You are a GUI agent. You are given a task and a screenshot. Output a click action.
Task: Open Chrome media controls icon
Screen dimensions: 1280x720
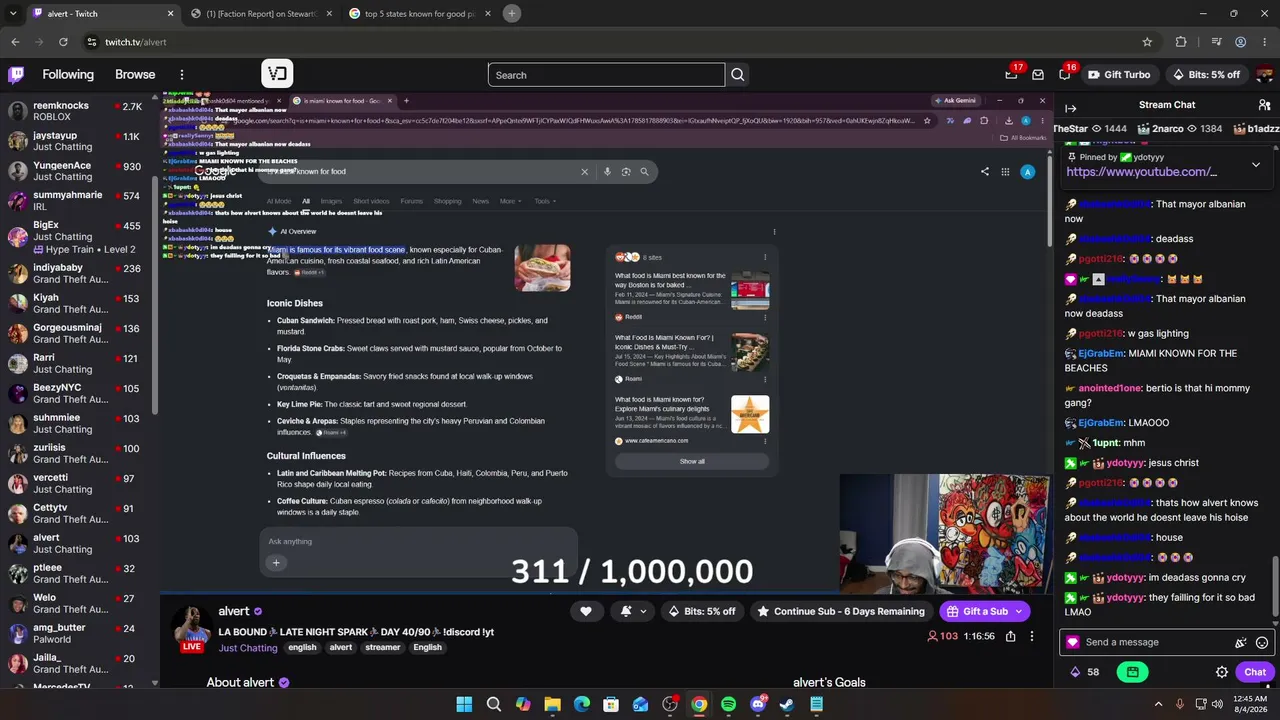tap(1216, 42)
